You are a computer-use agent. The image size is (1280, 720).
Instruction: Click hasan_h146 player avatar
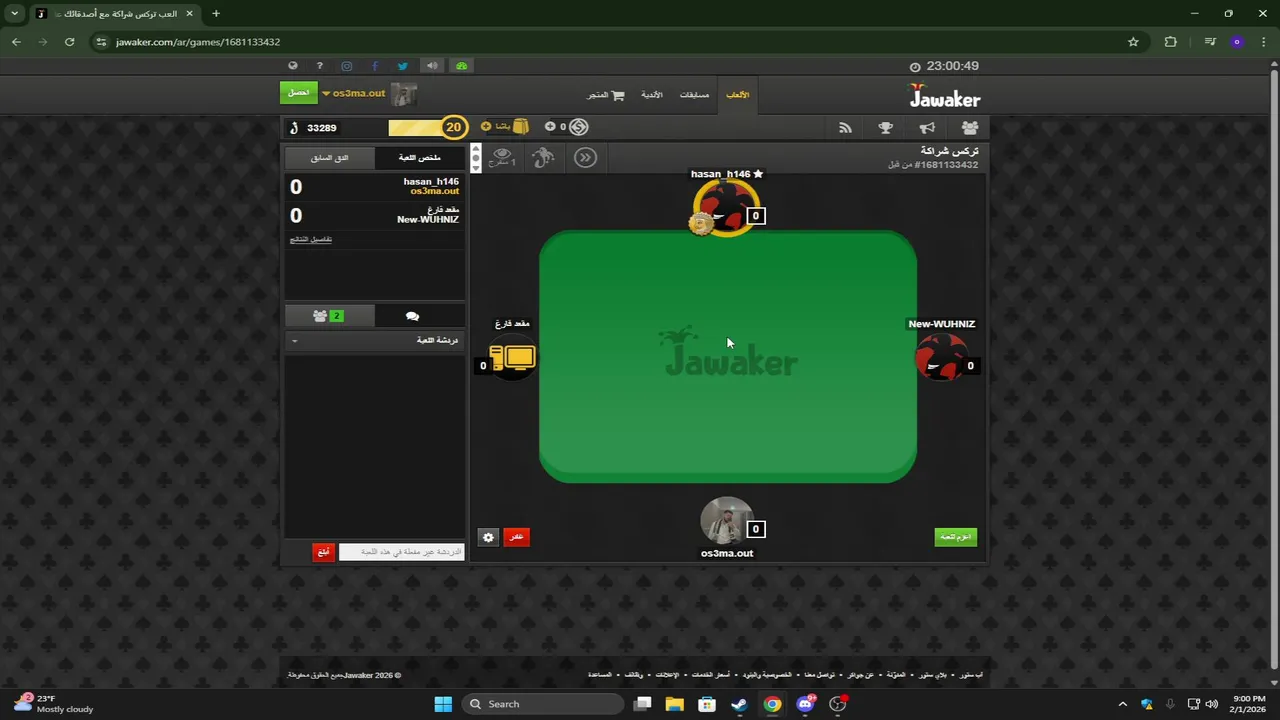pyautogui.click(x=726, y=208)
